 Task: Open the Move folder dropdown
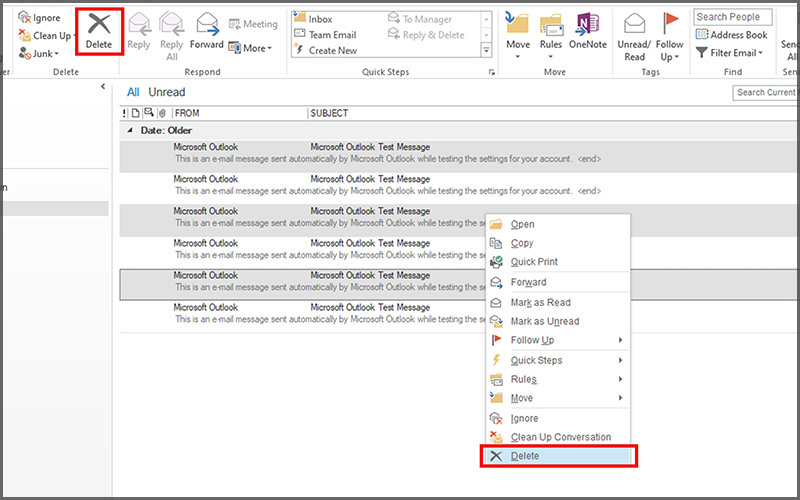point(518,36)
